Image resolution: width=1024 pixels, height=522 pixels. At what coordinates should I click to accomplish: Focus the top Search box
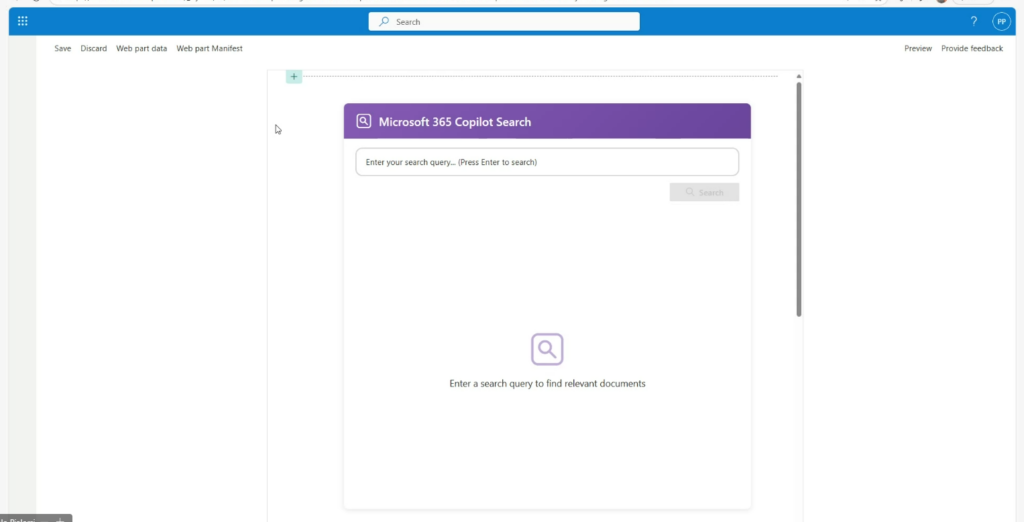pos(504,22)
